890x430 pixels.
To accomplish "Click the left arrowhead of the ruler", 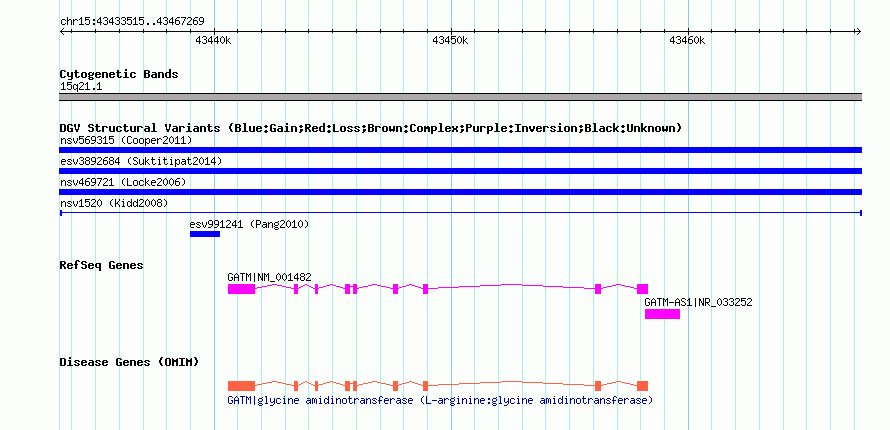I will point(62,31).
